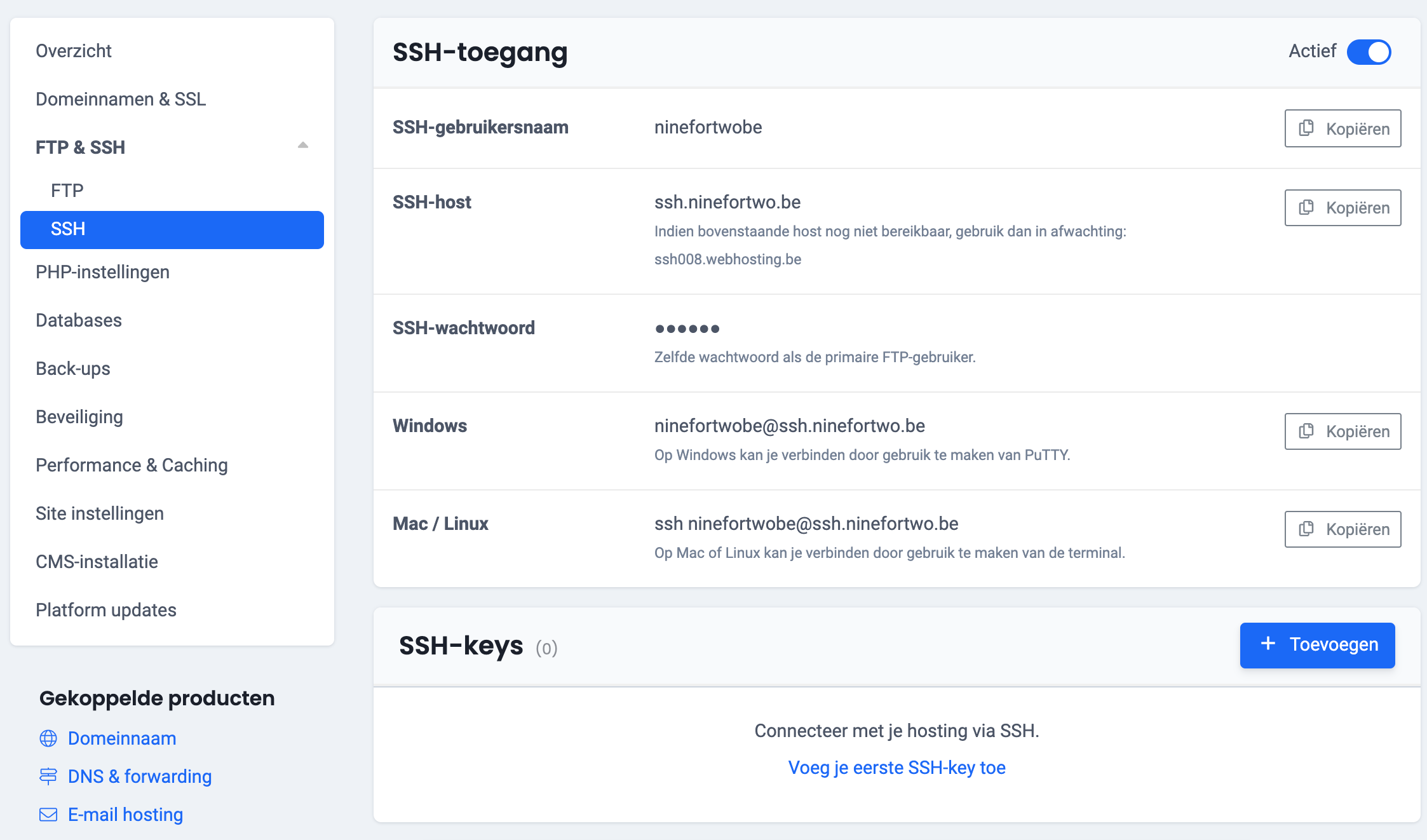The image size is (1427, 840).
Task: Copy the Mac / Linux terminal command
Action: [x=1306, y=529]
